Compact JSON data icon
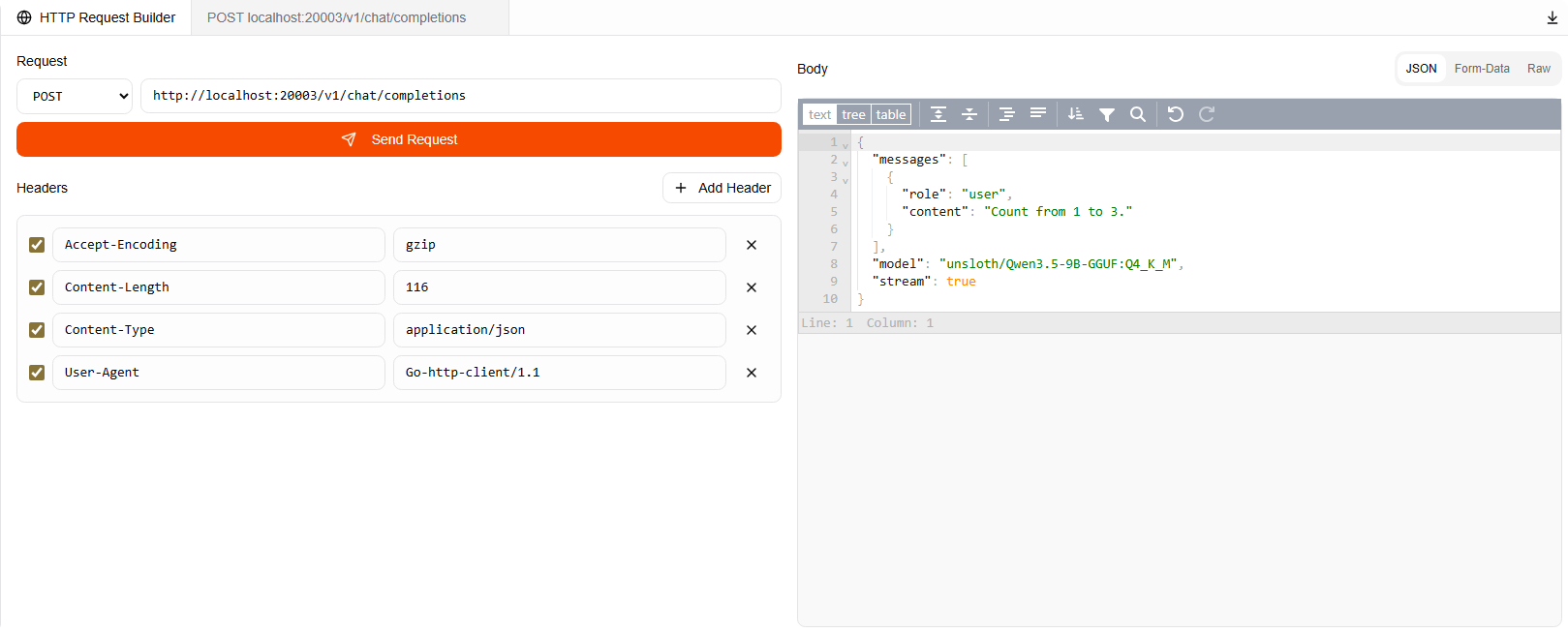Image resolution: width=1568 pixels, height=633 pixels. coord(1038,114)
